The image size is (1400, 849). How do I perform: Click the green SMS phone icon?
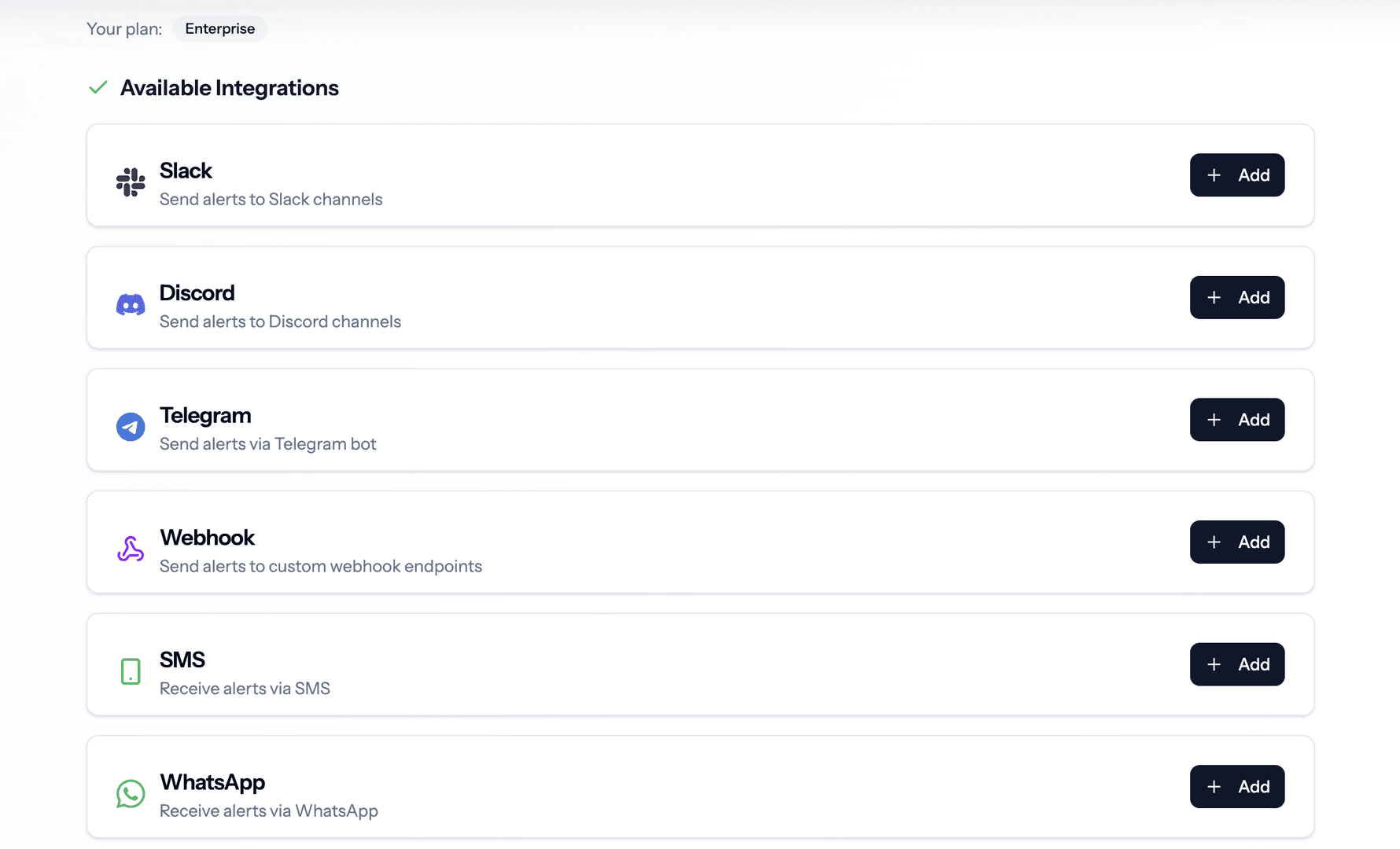[x=130, y=671]
